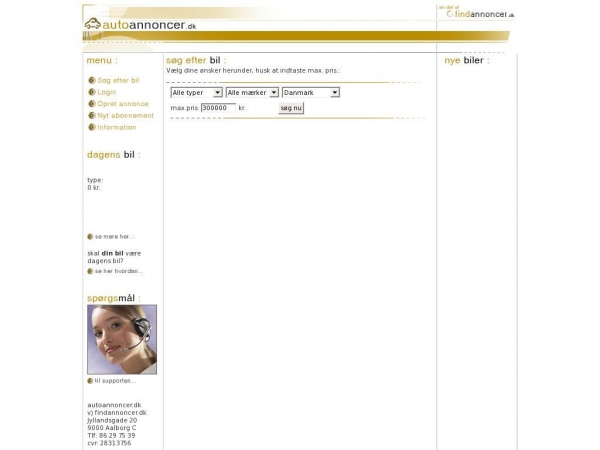Click the autoannoncer.dk car logo

[x=140, y=24]
